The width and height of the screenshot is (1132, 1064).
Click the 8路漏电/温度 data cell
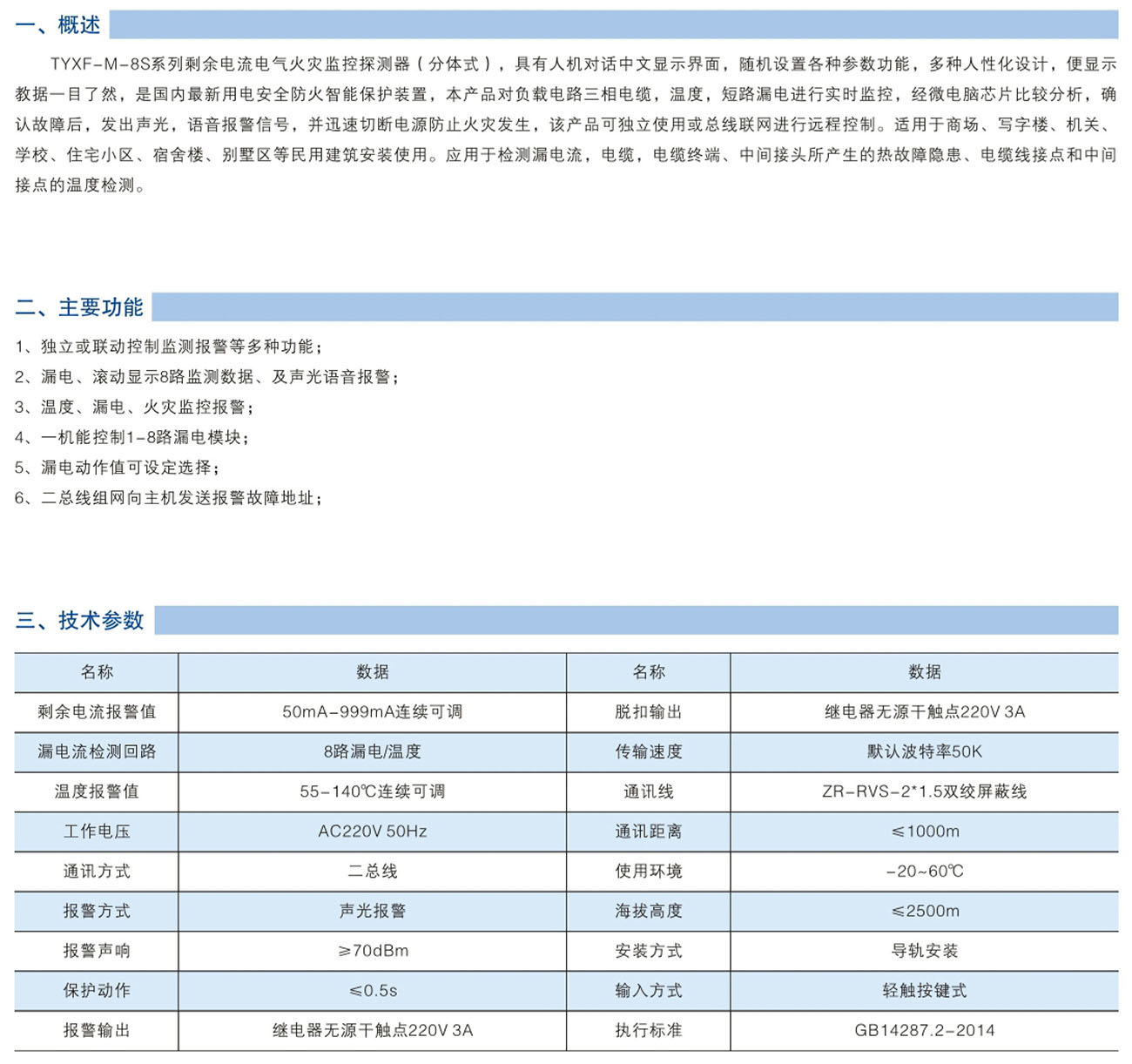tap(372, 751)
